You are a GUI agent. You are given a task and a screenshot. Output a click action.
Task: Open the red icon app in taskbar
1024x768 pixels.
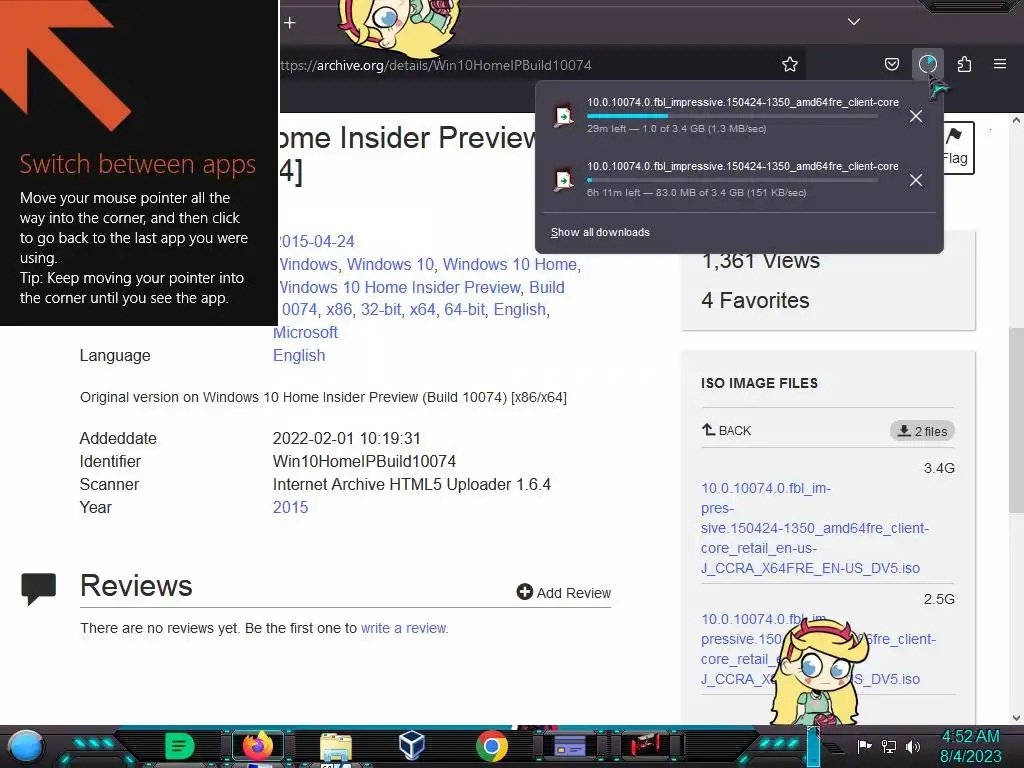click(x=645, y=746)
